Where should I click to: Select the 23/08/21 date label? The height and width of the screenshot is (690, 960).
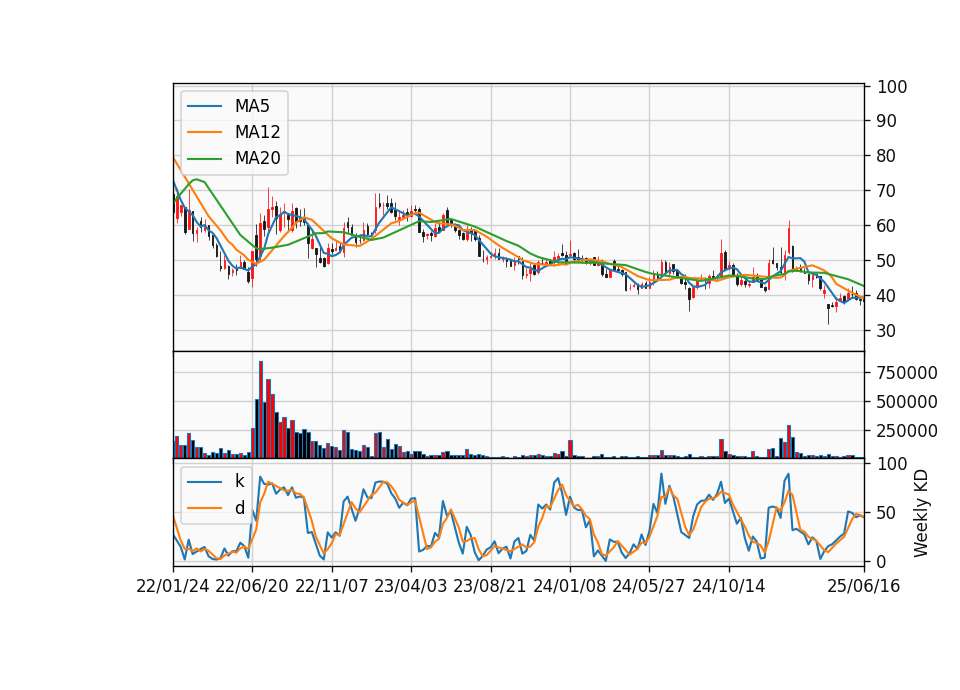[490, 586]
